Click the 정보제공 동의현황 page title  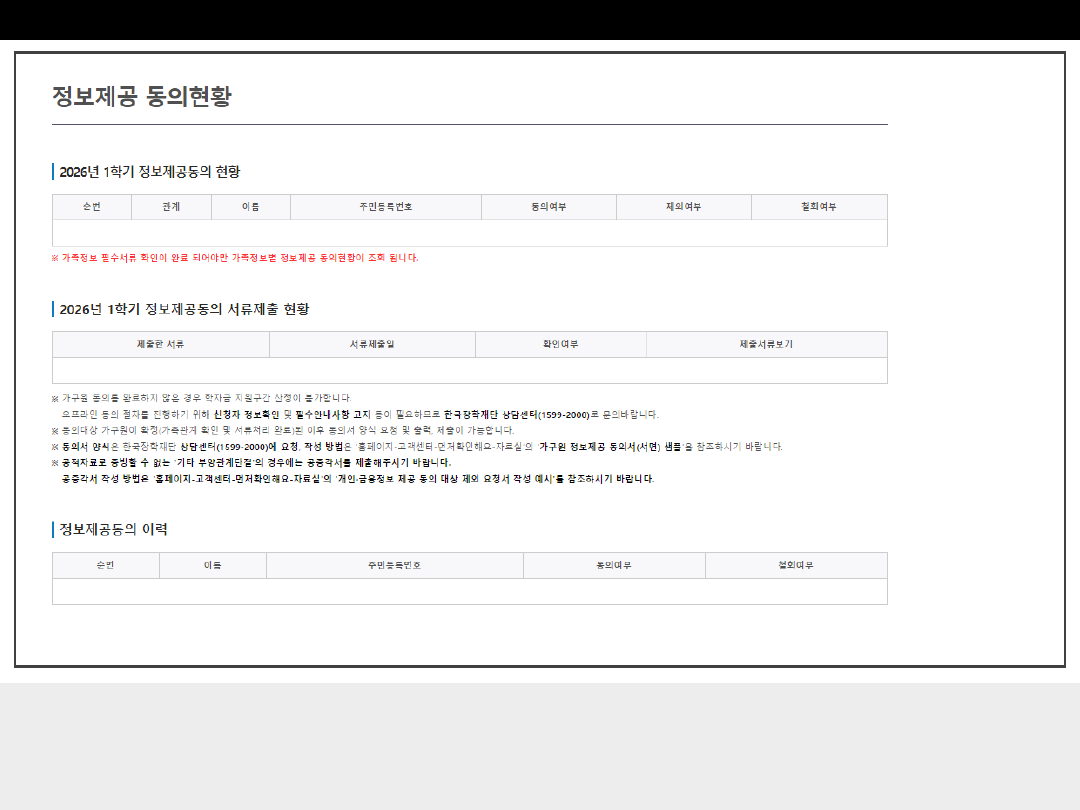(x=141, y=97)
